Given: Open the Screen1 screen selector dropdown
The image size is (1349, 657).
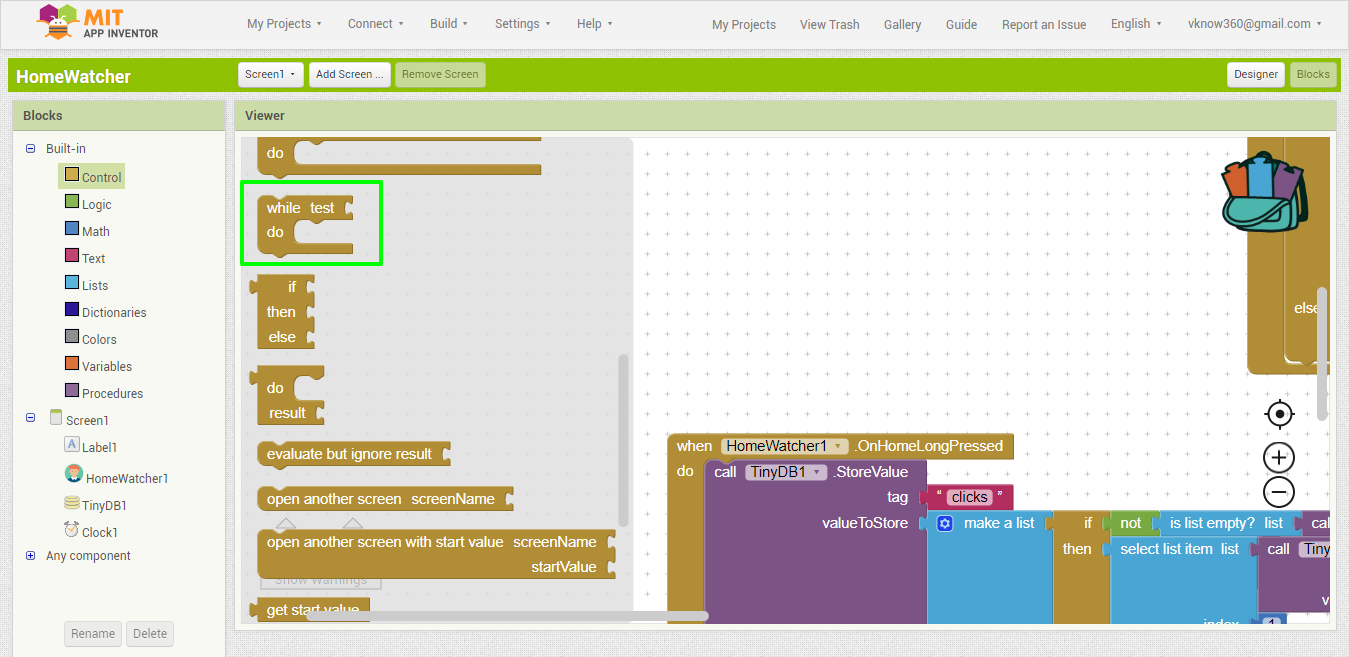Looking at the screenshot, I should click(x=272, y=74).
